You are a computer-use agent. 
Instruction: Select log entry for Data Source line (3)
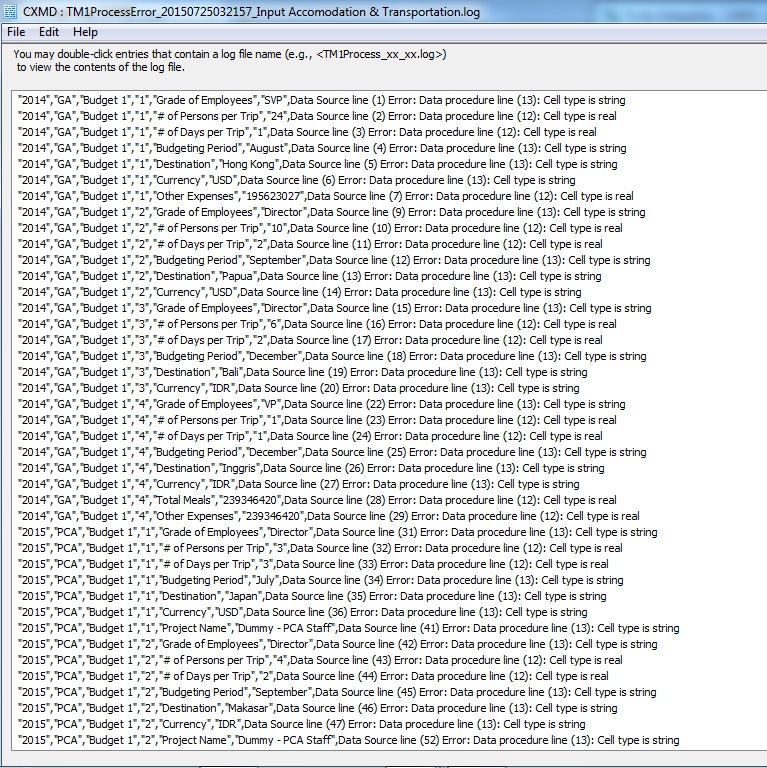pos(307,132)
